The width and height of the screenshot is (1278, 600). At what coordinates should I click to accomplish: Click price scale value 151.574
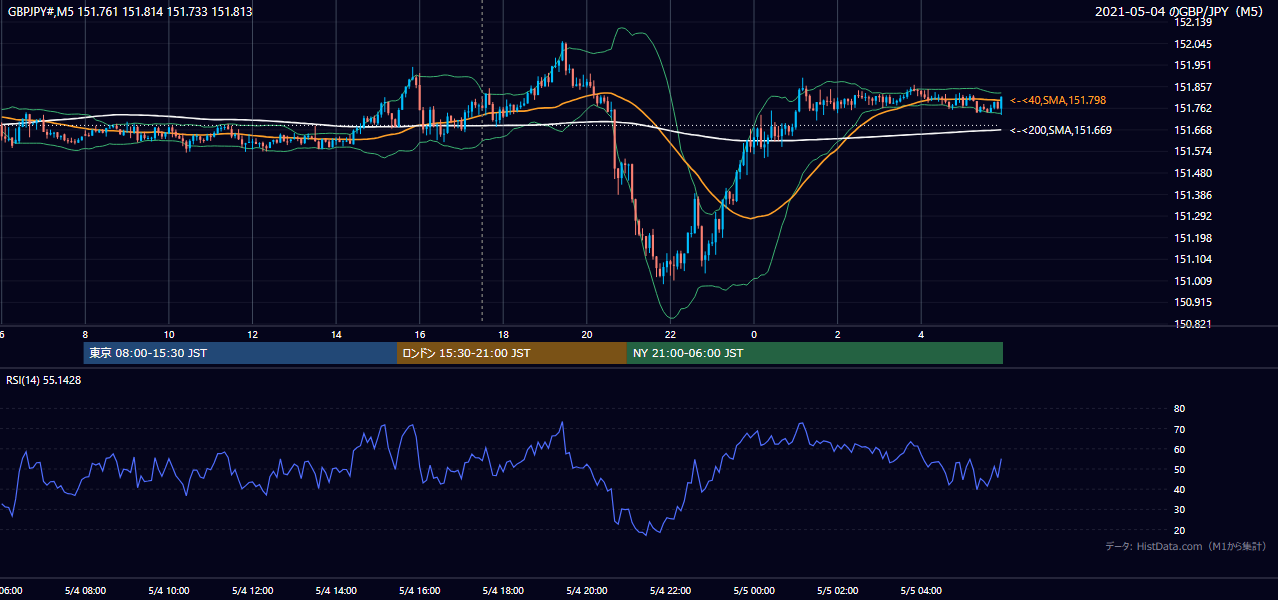tap(1192, 152)
